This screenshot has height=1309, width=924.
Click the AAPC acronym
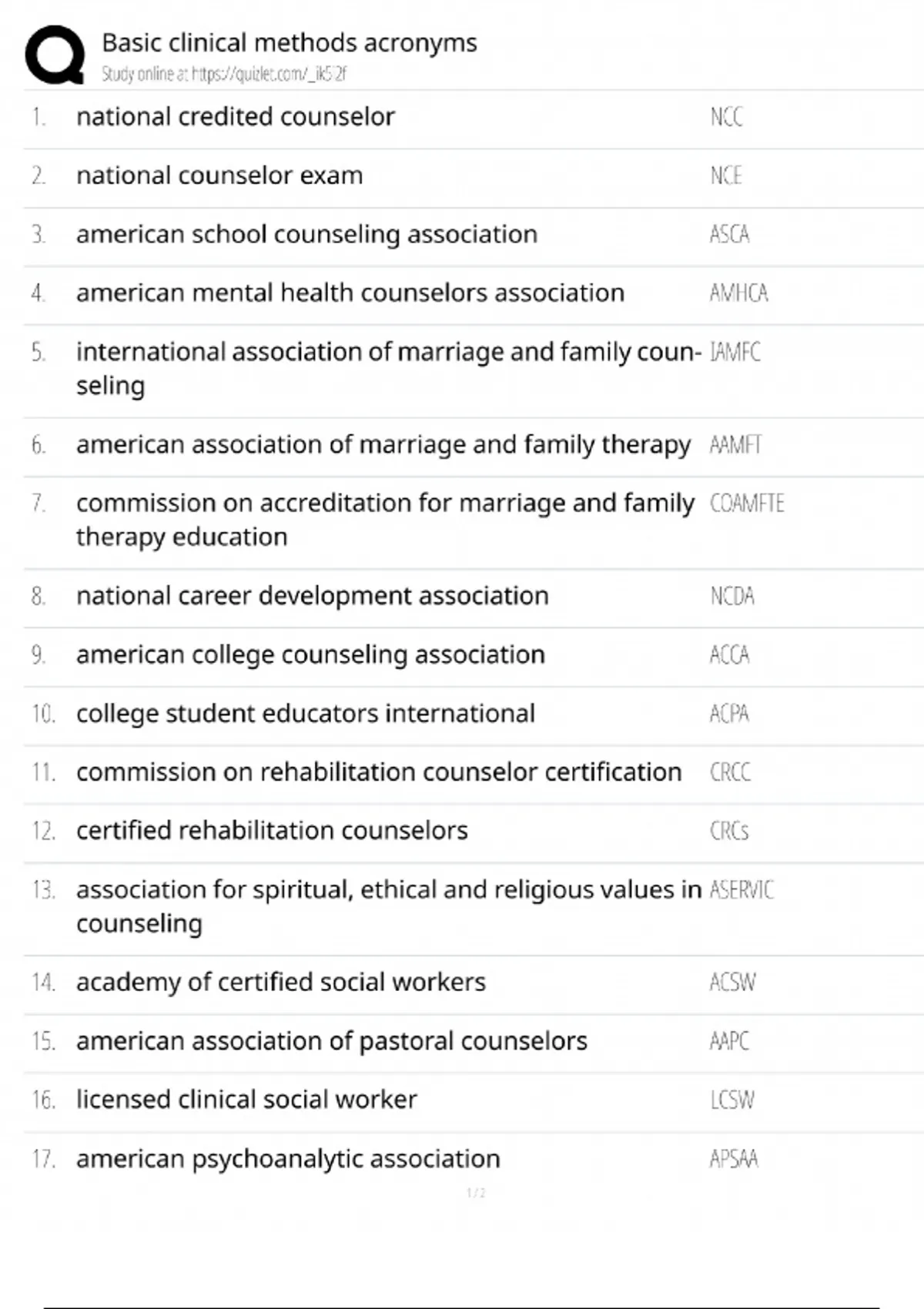pyautogui.click(x=728, y=1041)
